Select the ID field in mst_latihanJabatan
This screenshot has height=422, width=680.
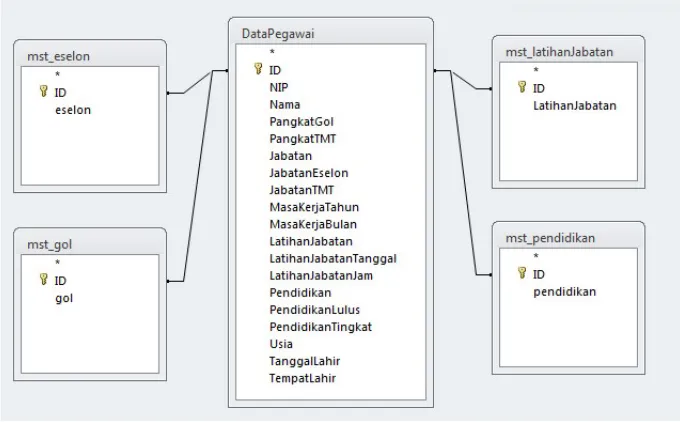tap(569, 88)
